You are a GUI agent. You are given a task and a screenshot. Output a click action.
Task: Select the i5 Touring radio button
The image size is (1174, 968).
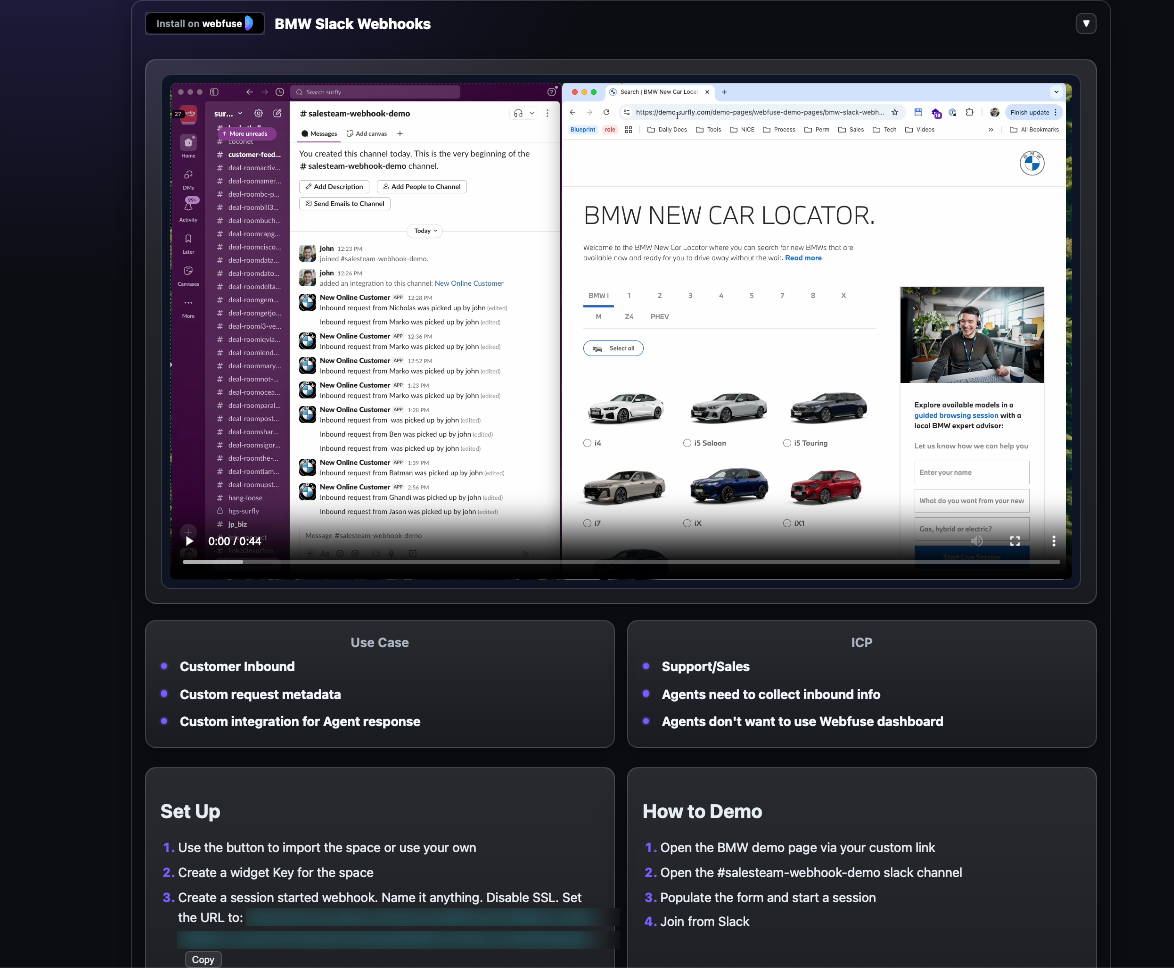pos(787,443)
